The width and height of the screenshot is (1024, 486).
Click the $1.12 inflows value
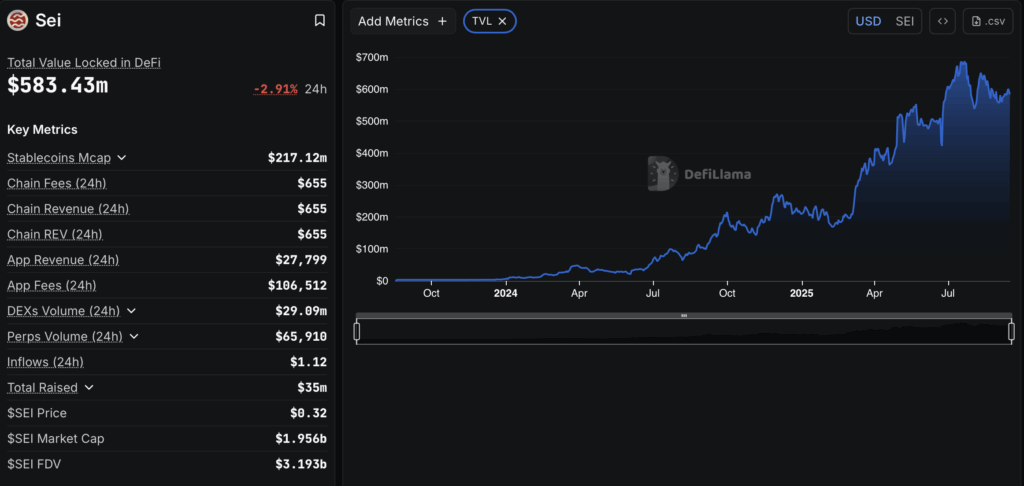point(308,362)
